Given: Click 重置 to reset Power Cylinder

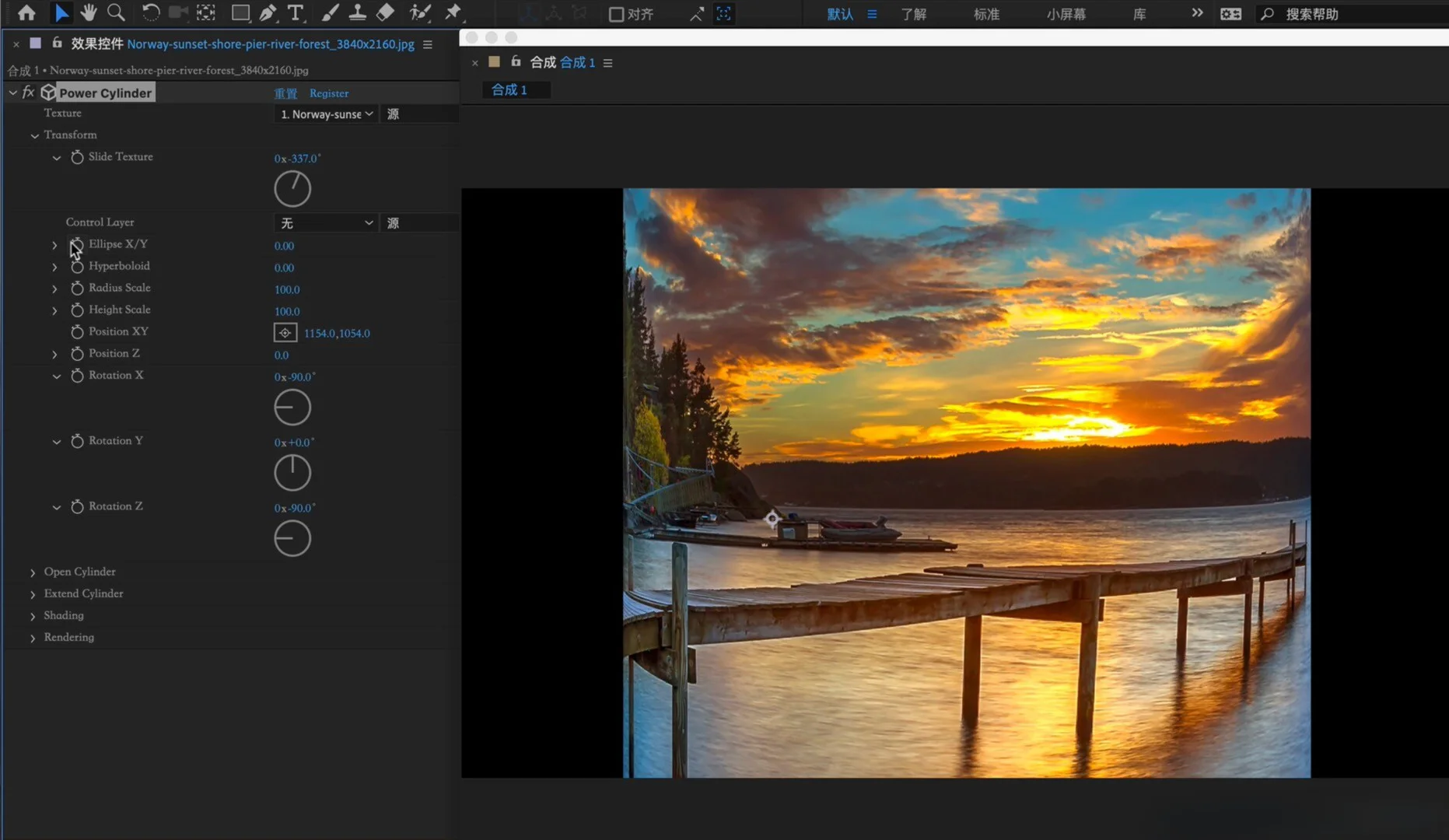Looking at the screenshot, I should click(x=285, y=93).
